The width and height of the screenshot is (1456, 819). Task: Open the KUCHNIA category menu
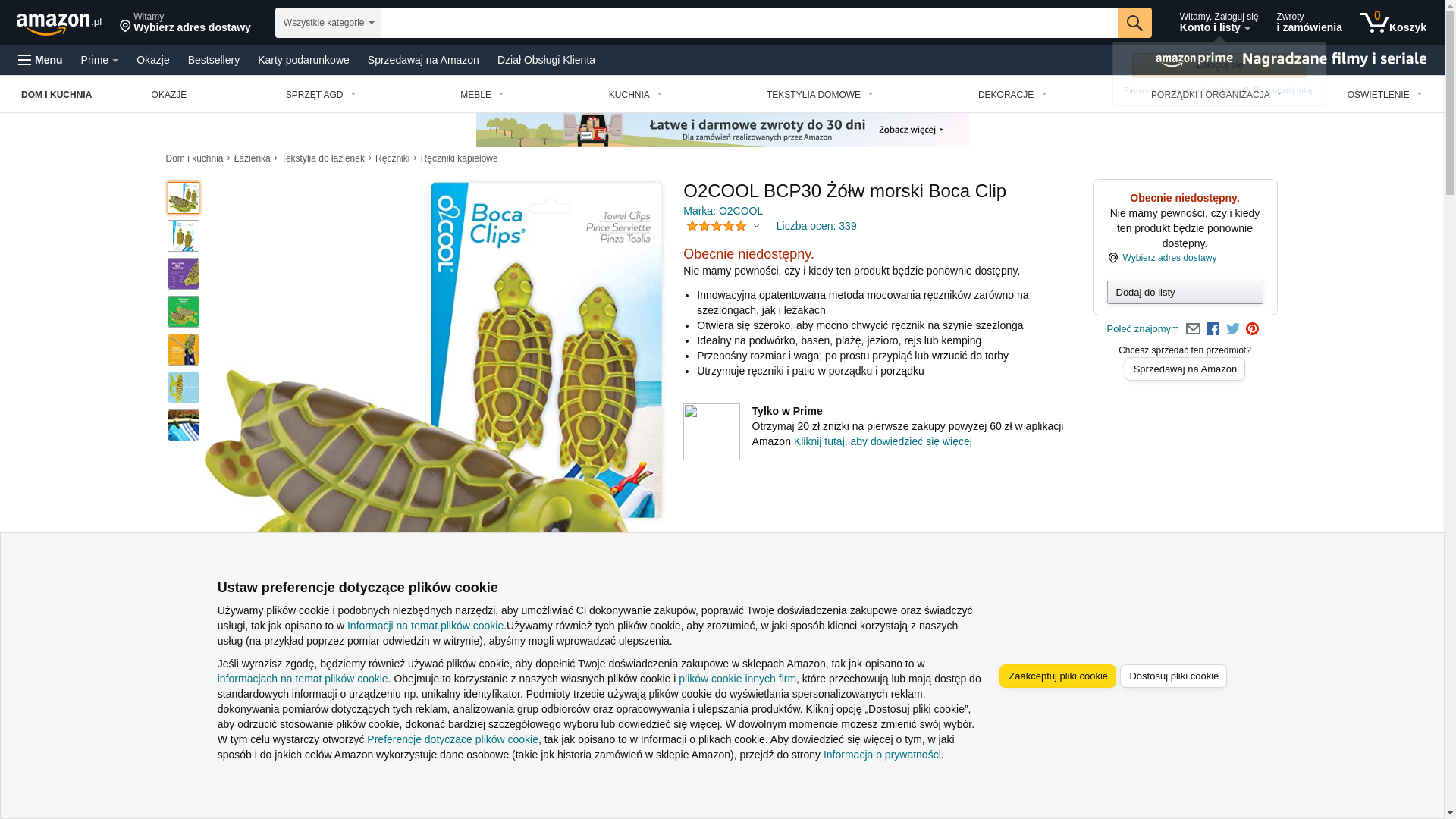(635, 95)
